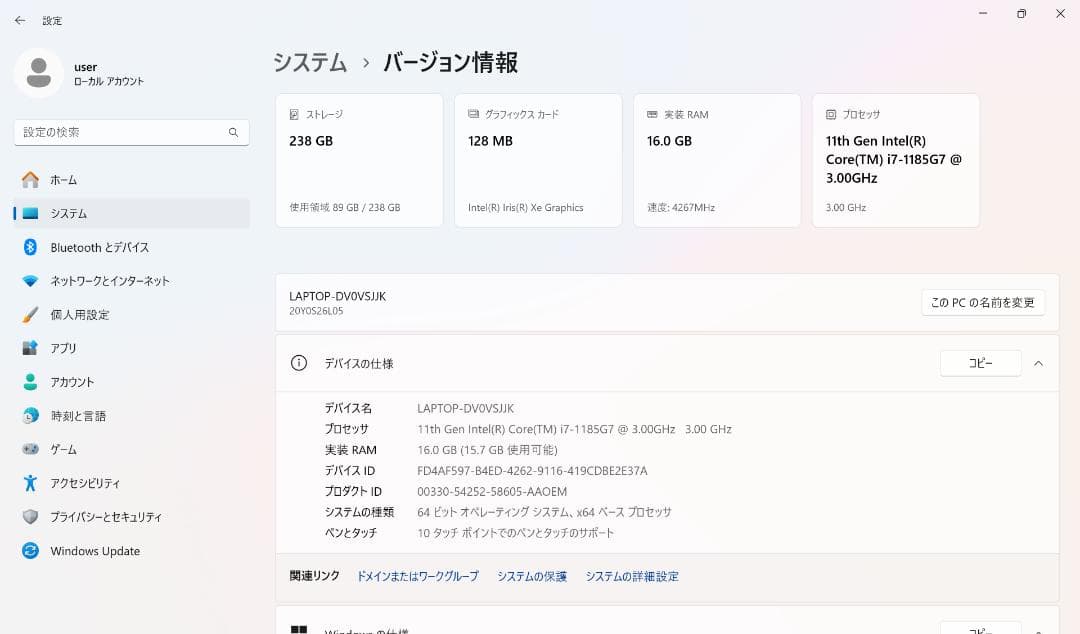
Task: Open ゲーム settings
Action: 61,449
